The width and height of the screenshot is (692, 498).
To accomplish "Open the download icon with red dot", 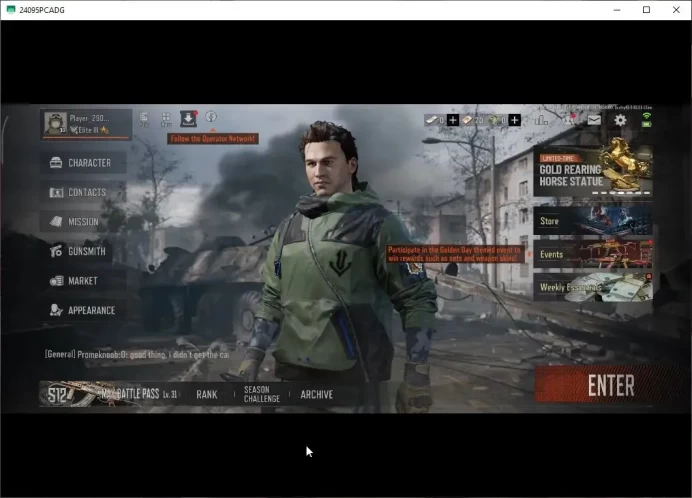I will 188,119.
